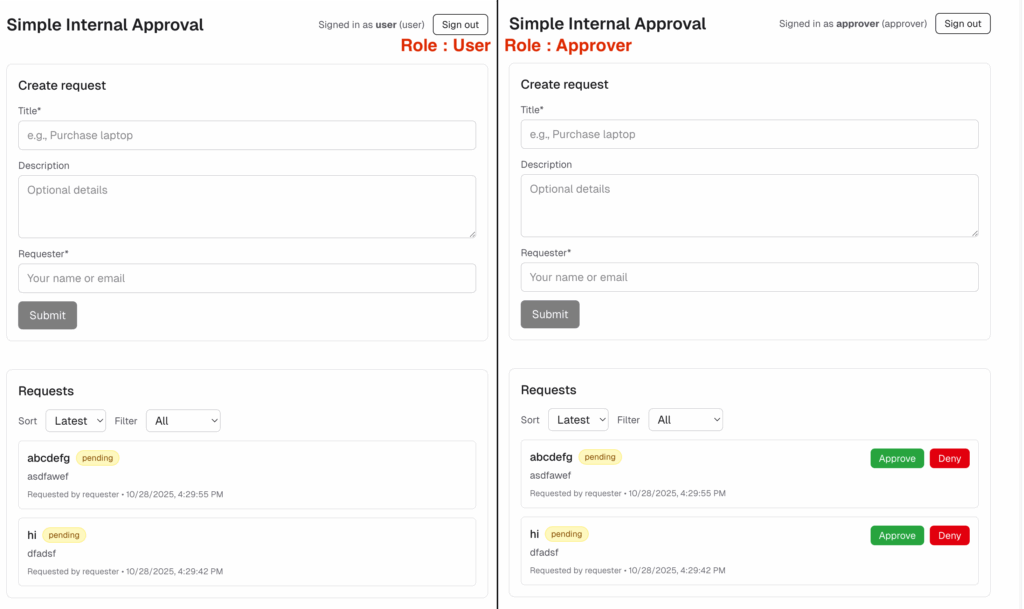Focus the Title field in the user panel
Screen dimensions: 1024x609
tap(247, 135)
